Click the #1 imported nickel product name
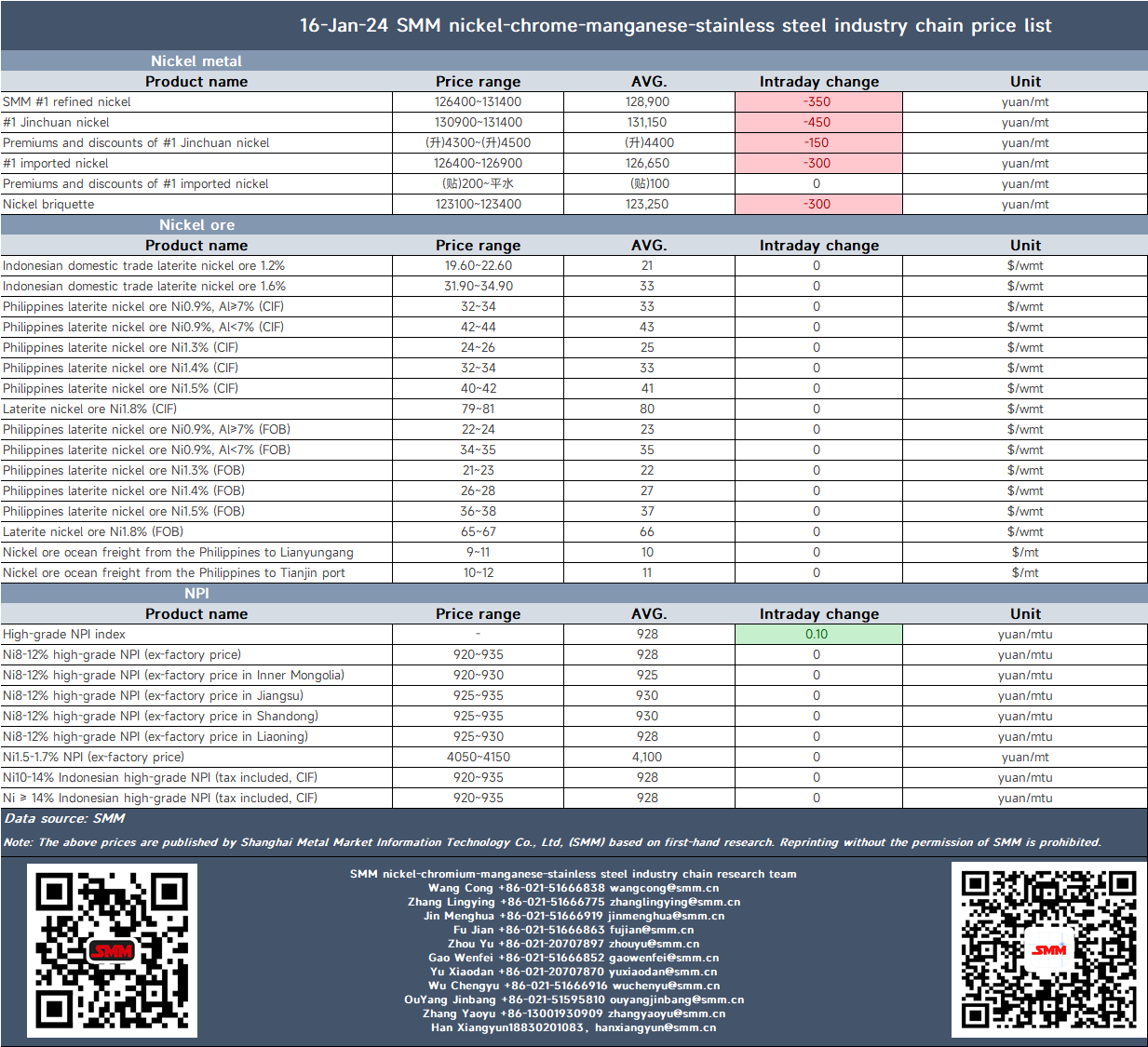 pyautogui.click(x=56, y=163)
